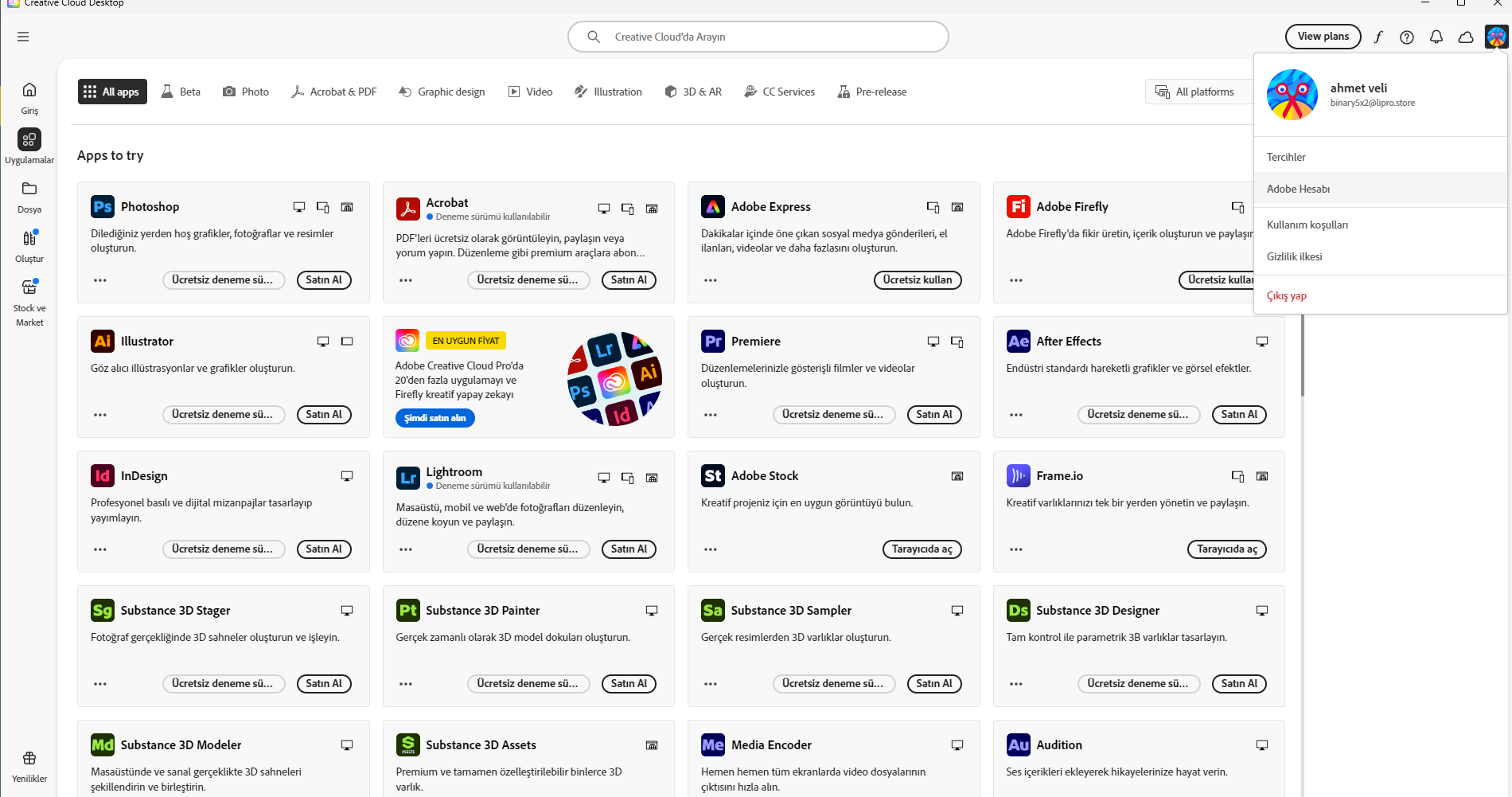This screenshot has width=1512, height=797.
Task: Open more options for the Photoshop card
Action: [100, 280]
